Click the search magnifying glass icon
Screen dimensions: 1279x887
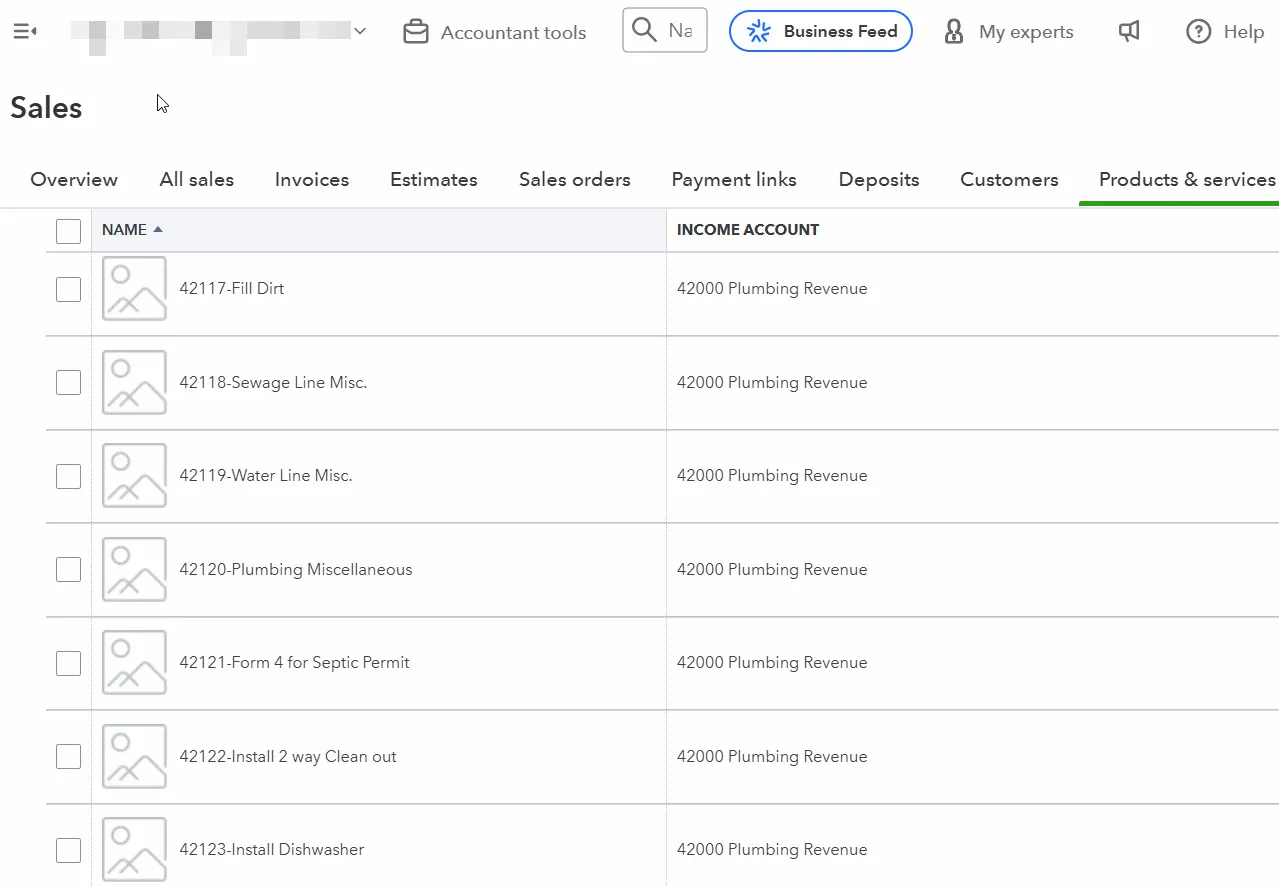pos(645,30)
